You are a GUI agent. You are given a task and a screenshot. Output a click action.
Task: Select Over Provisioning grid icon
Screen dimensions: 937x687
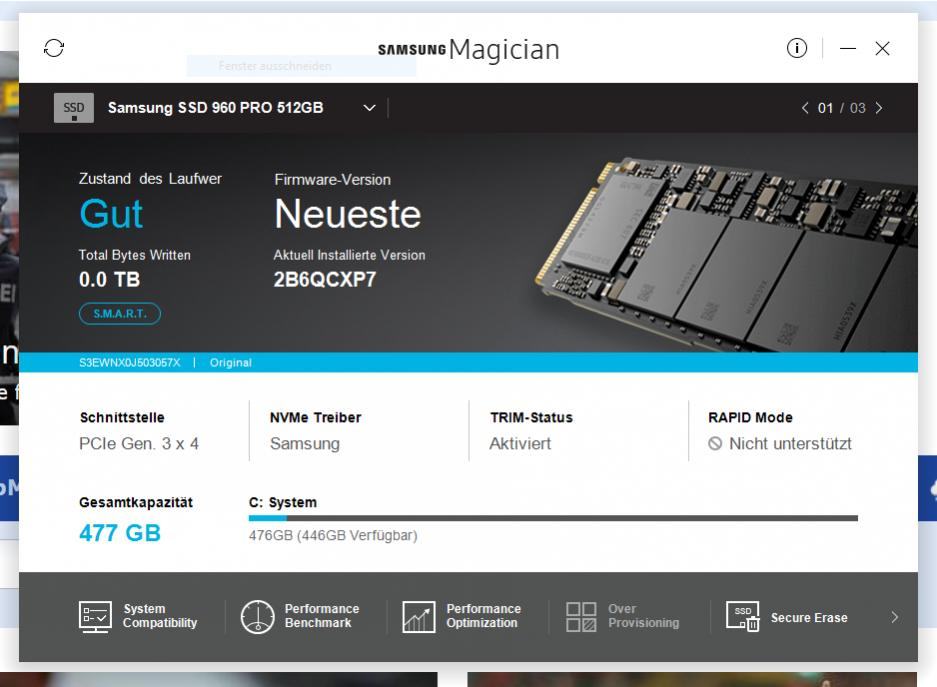(x=581, y=617)
